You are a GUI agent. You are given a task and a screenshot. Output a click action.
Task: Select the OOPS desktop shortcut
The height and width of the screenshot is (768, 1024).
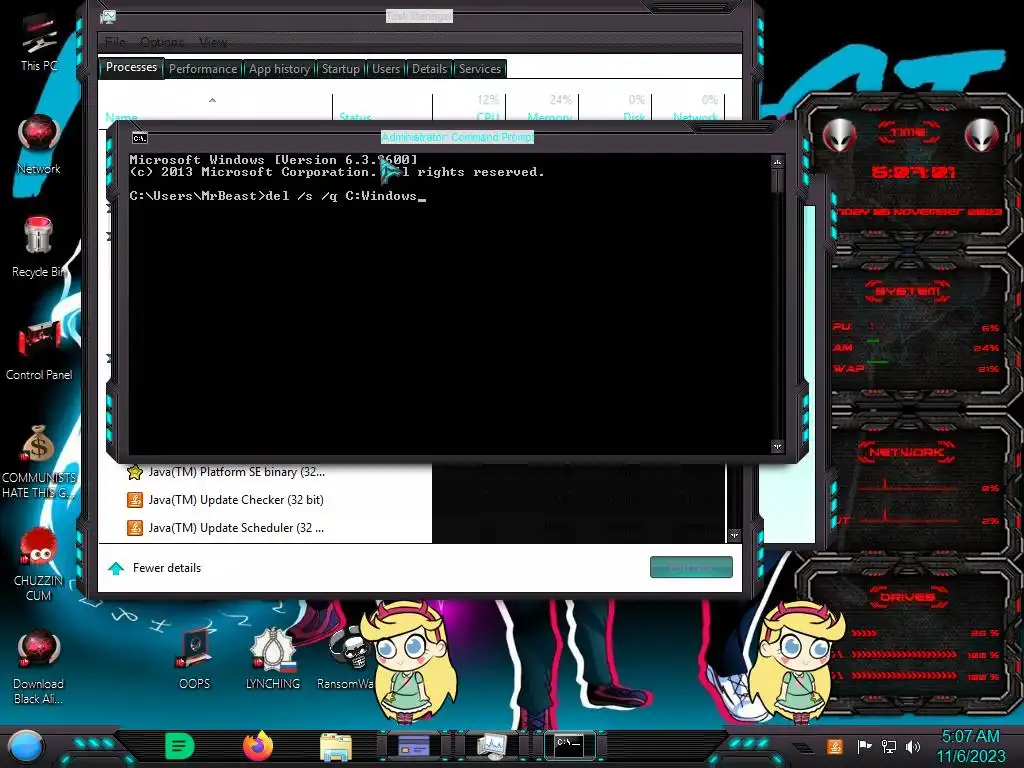(195, 660)
